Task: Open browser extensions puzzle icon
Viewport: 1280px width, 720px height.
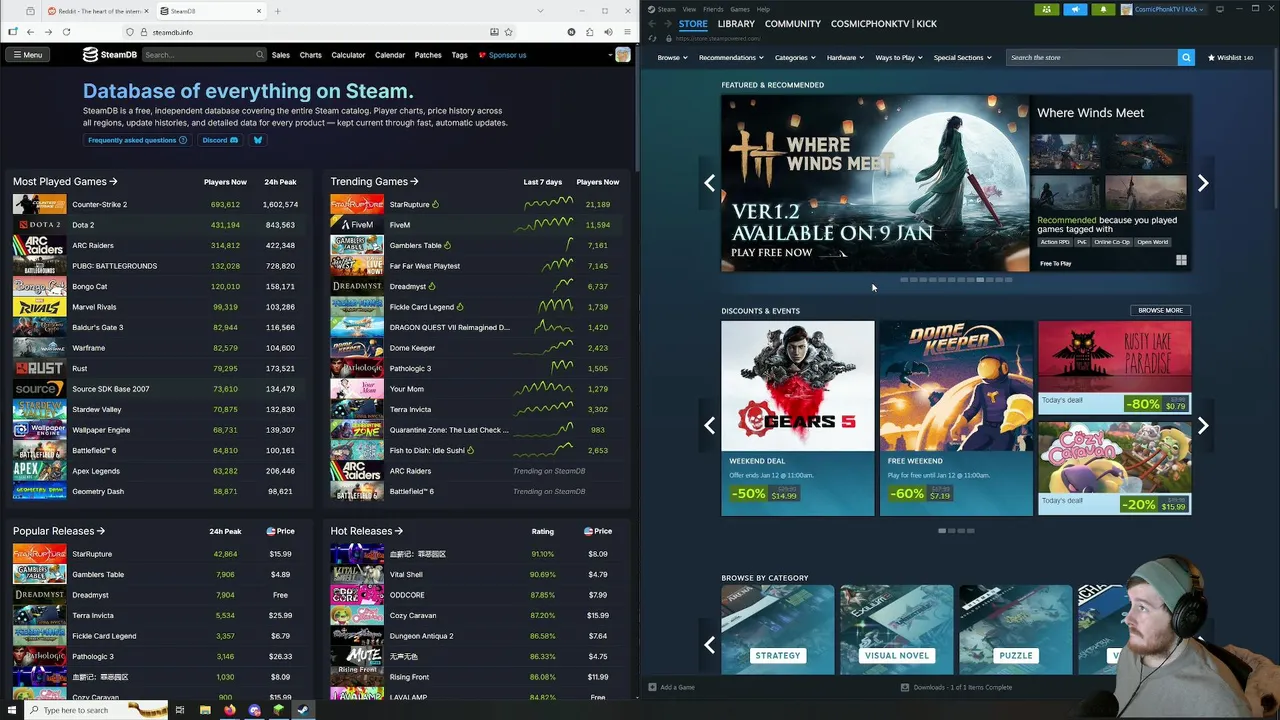Action: point(589,32)
